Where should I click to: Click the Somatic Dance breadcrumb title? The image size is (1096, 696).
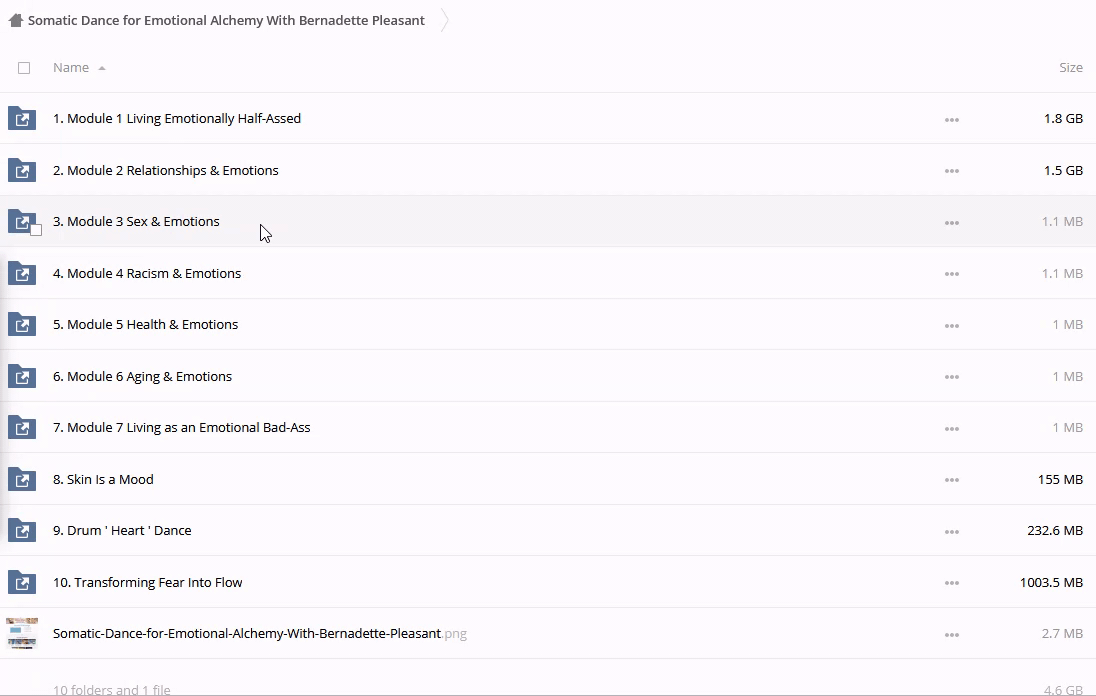[226, 20]
